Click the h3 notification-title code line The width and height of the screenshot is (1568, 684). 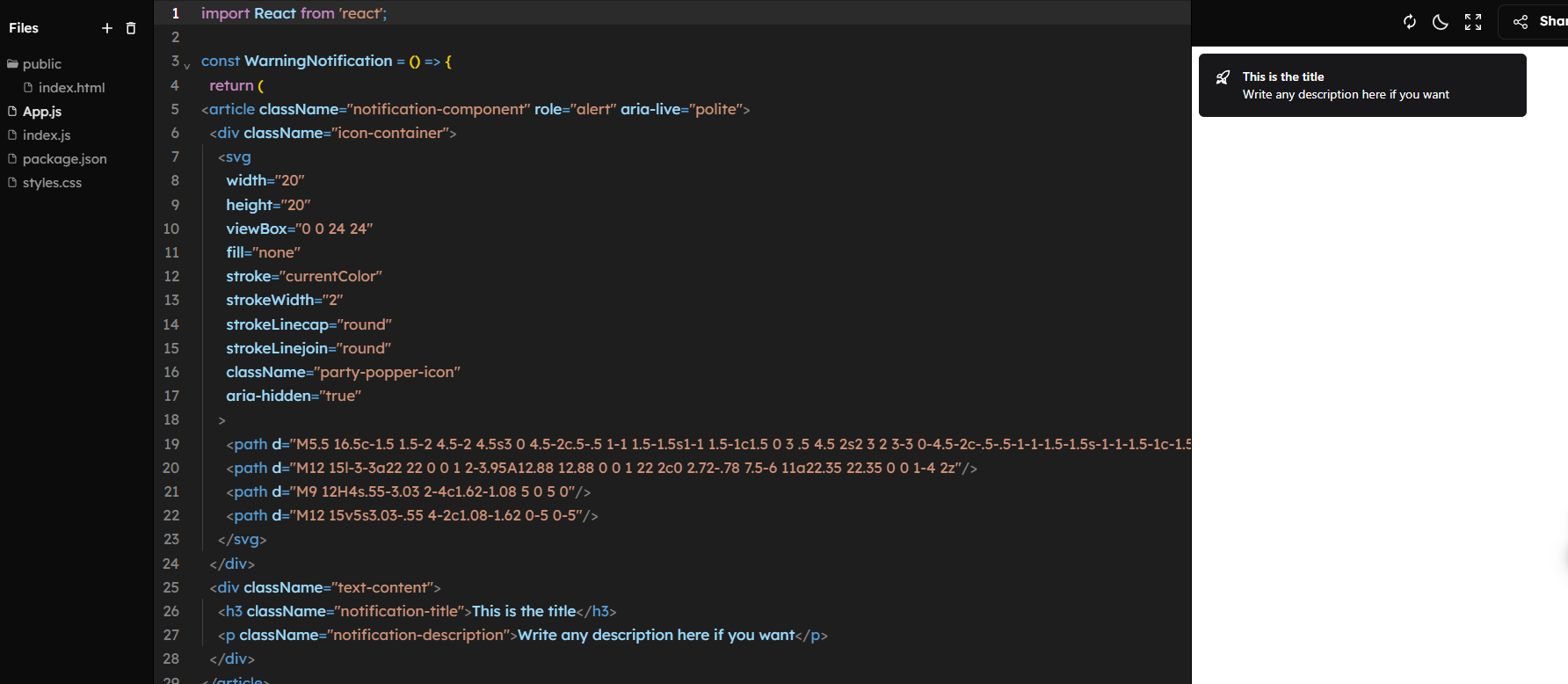tap(417, 611)
